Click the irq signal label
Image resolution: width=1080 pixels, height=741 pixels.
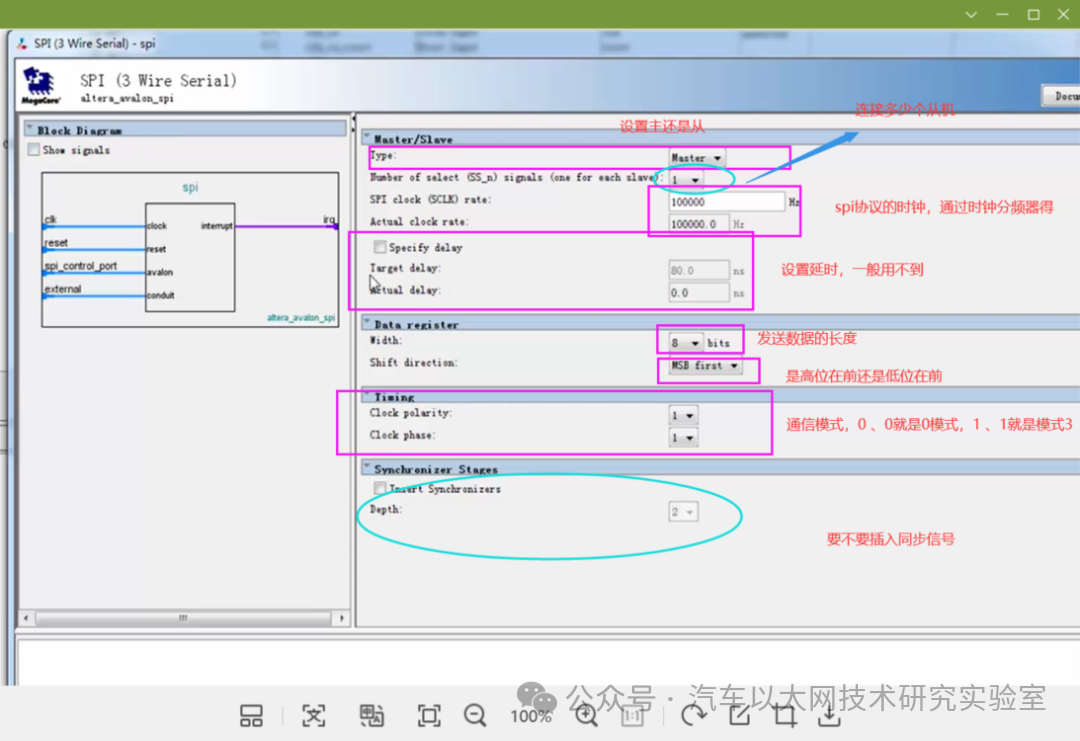pyautogui.click(x=329, y=219)
